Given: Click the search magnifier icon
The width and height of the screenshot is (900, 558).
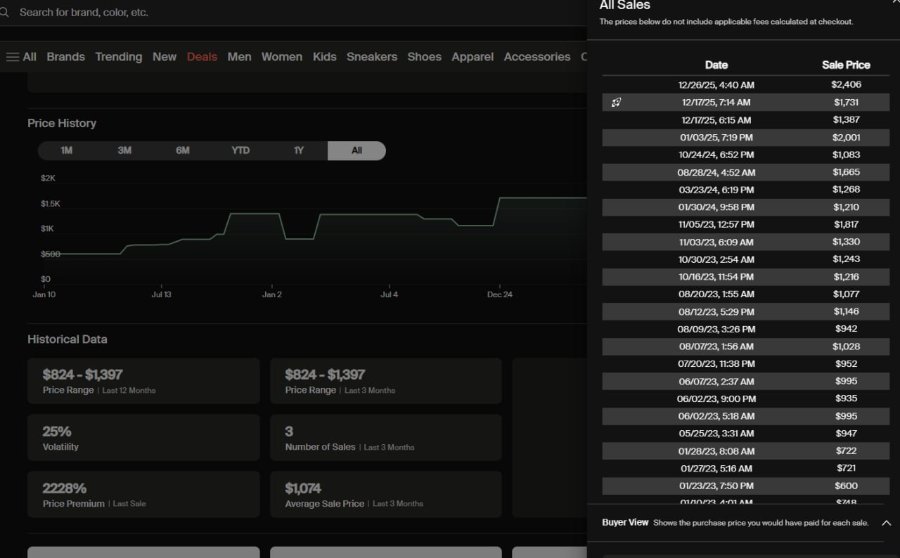Looking at the screenshot, I should tap(4, 12).
